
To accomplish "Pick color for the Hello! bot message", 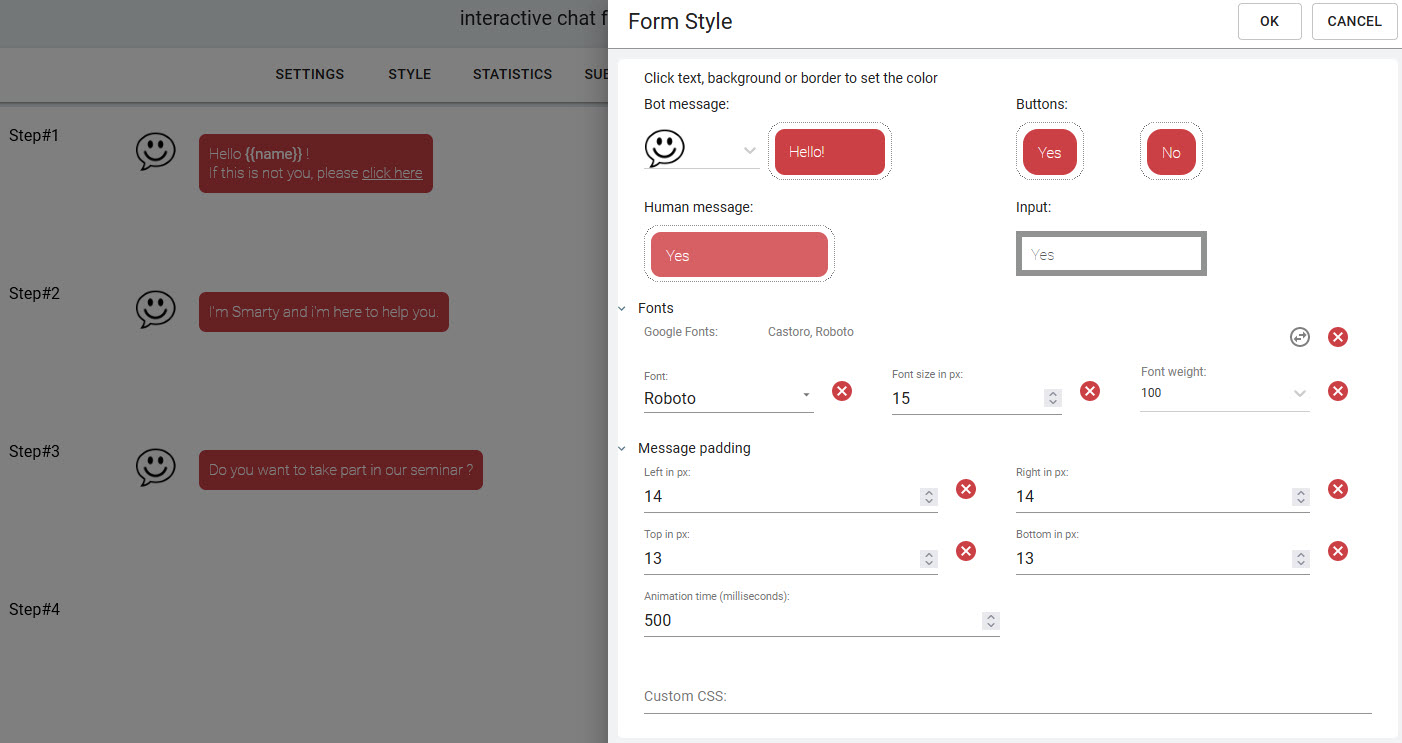I will [829, 152].
